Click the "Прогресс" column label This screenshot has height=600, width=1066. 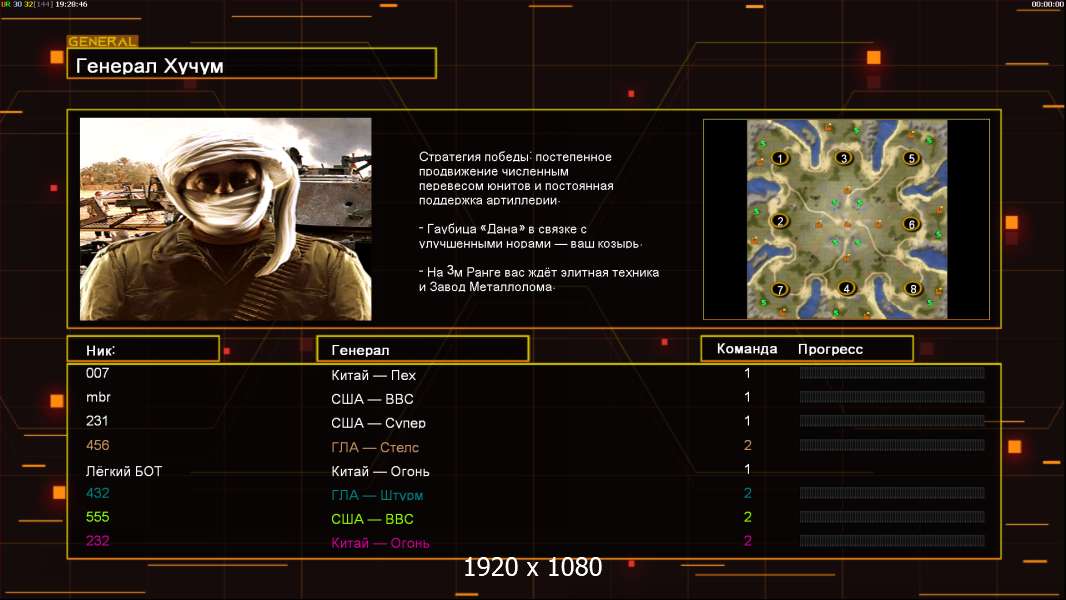(x=830, y=349)
